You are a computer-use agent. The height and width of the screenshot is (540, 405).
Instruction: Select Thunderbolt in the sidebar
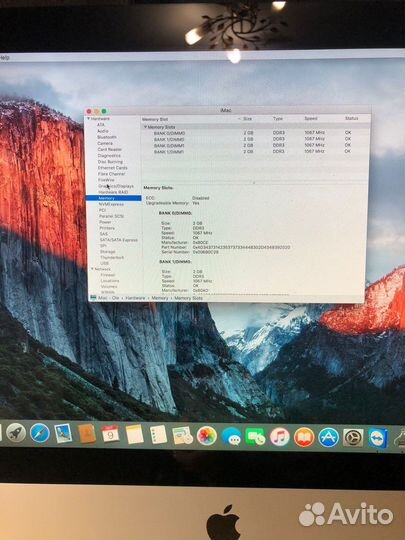[112, 258]
